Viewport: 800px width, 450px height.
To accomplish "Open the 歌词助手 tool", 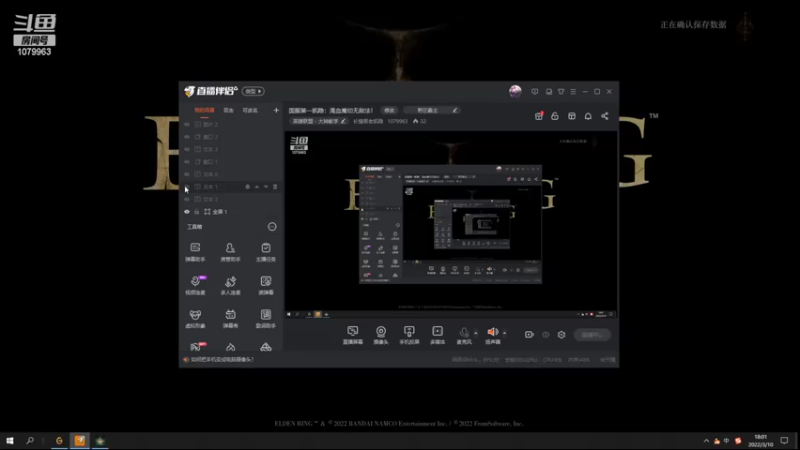I will pos(266,318).
